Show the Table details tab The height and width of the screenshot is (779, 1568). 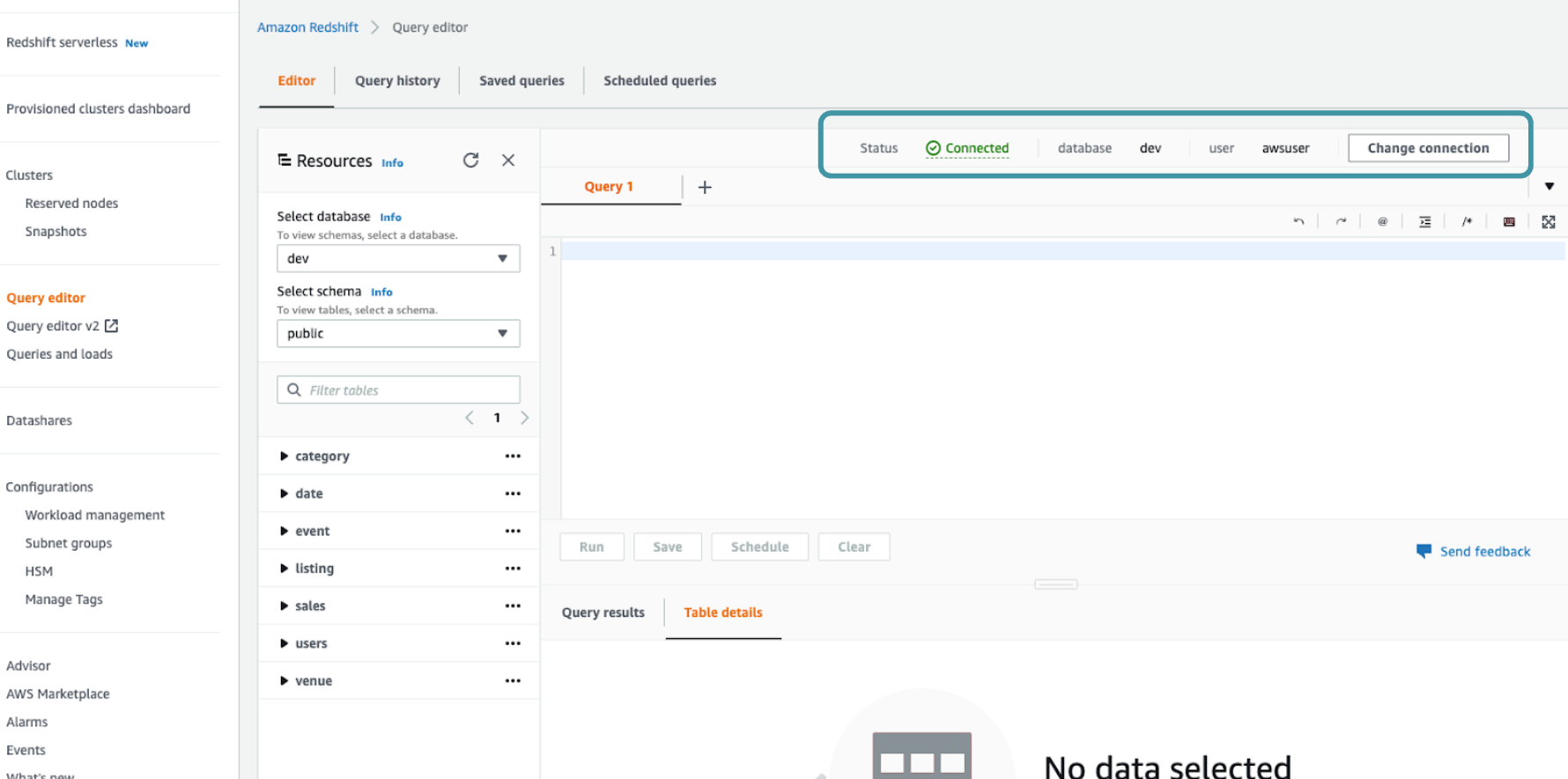click(723, 612)
